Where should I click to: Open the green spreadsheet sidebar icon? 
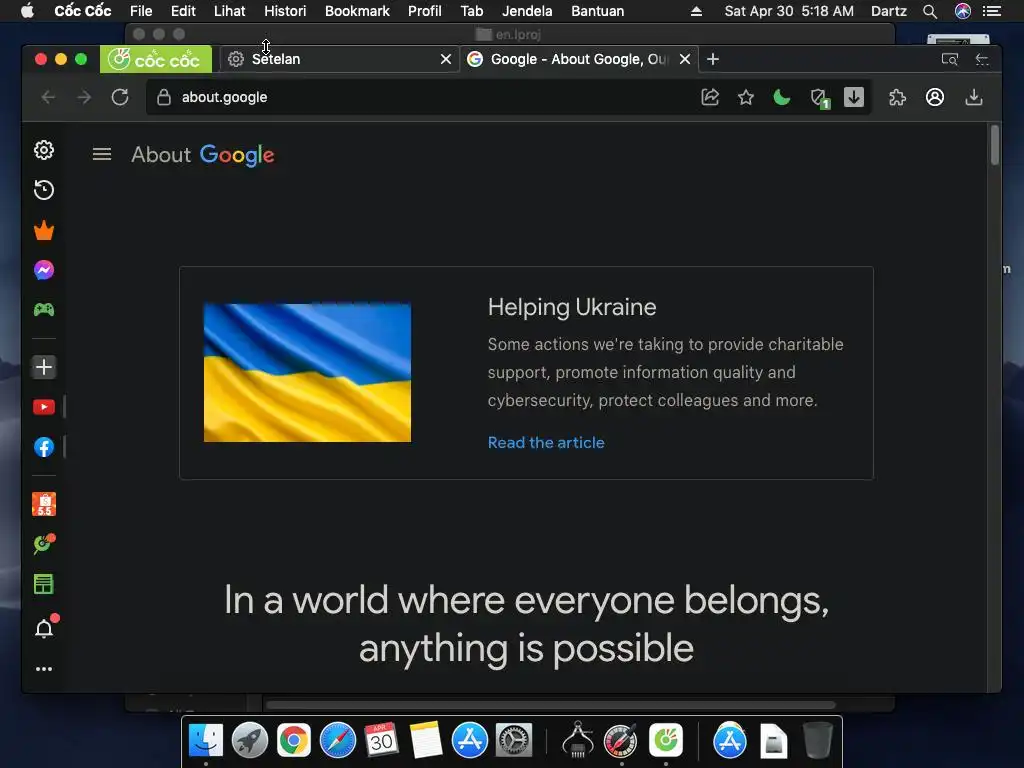(44, 584)
